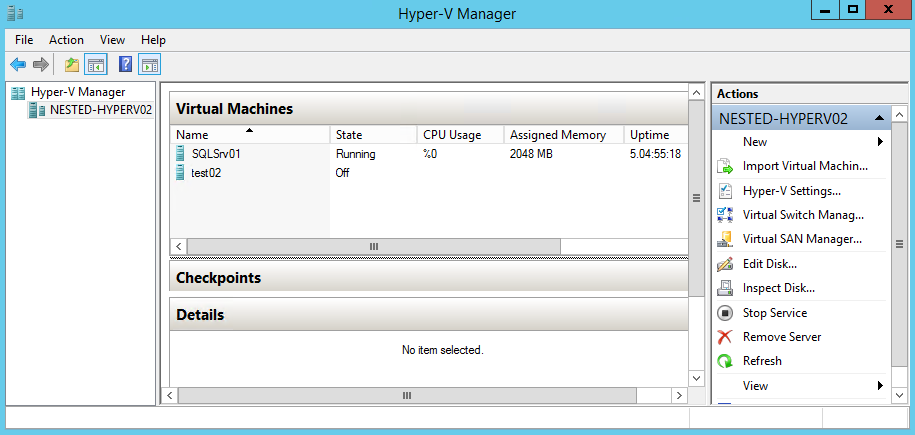915x435 pixels.
Task: Expand the View submenu arrow in Actions
Action: [x=880, y=385]
